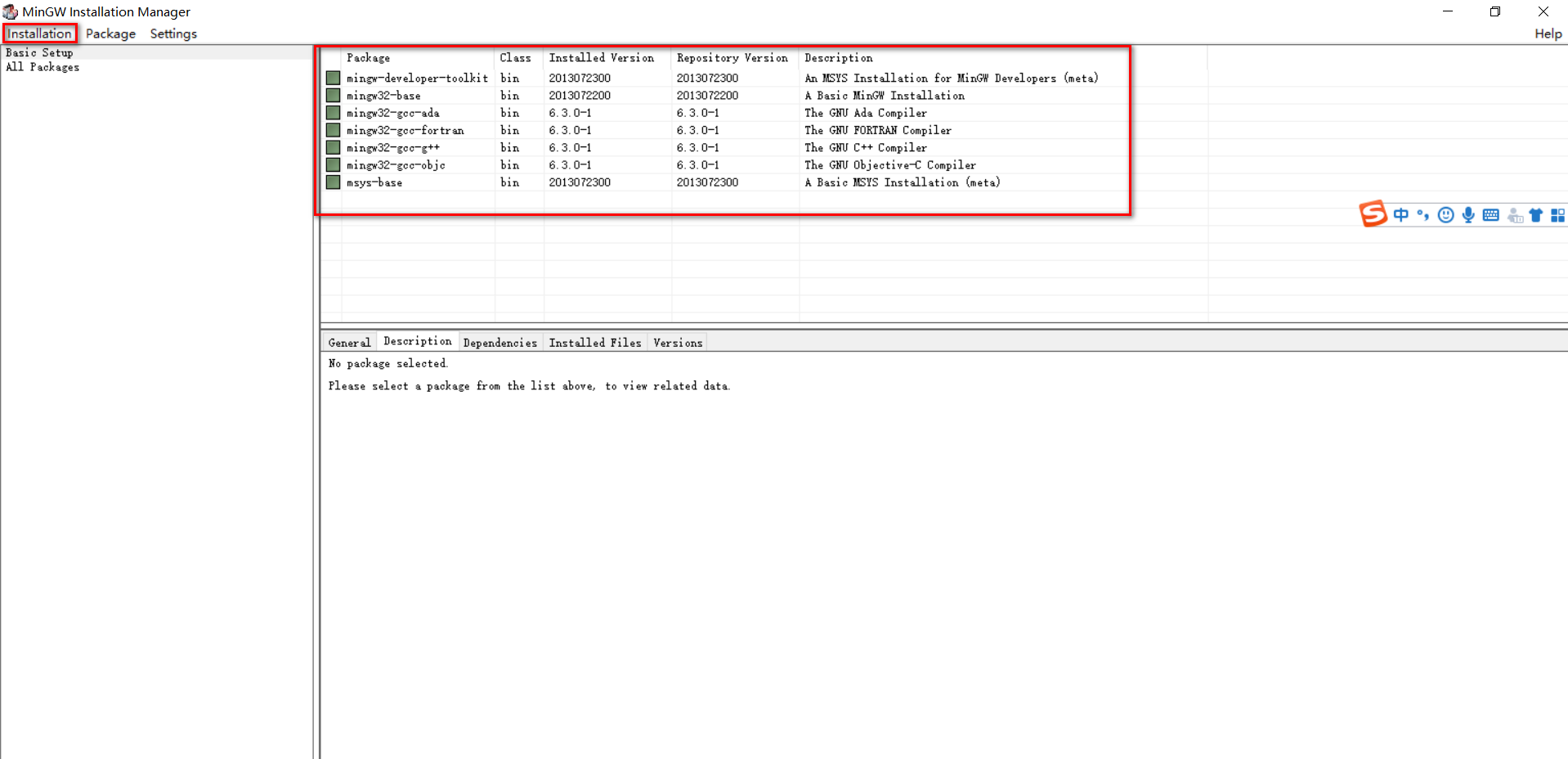This screenshot has width=1568, height=759.
Task: Open the soft keyboard icon
Action: (x=1491, y=215)
